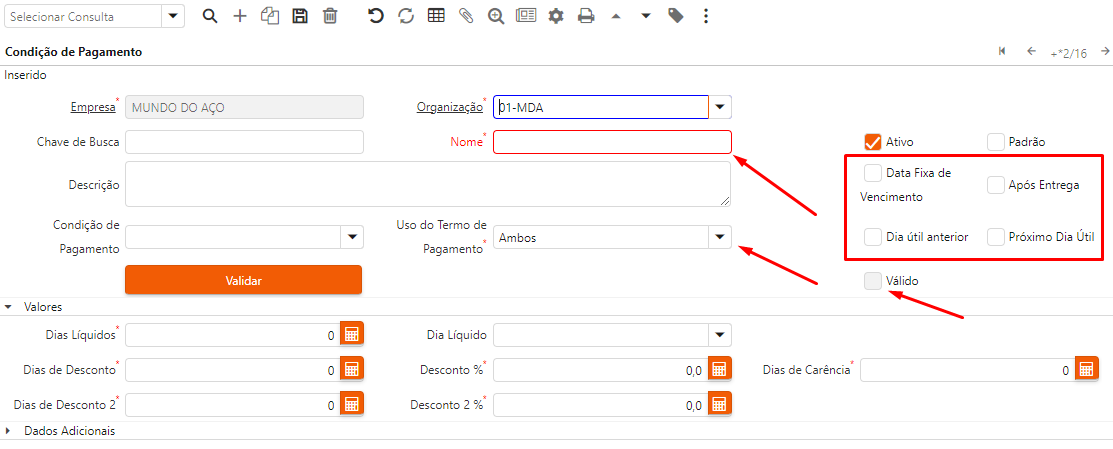Add a new record with plus icon
This screenshot has width=1113, height=449.
pyautogui.click(x=240, y=17)
